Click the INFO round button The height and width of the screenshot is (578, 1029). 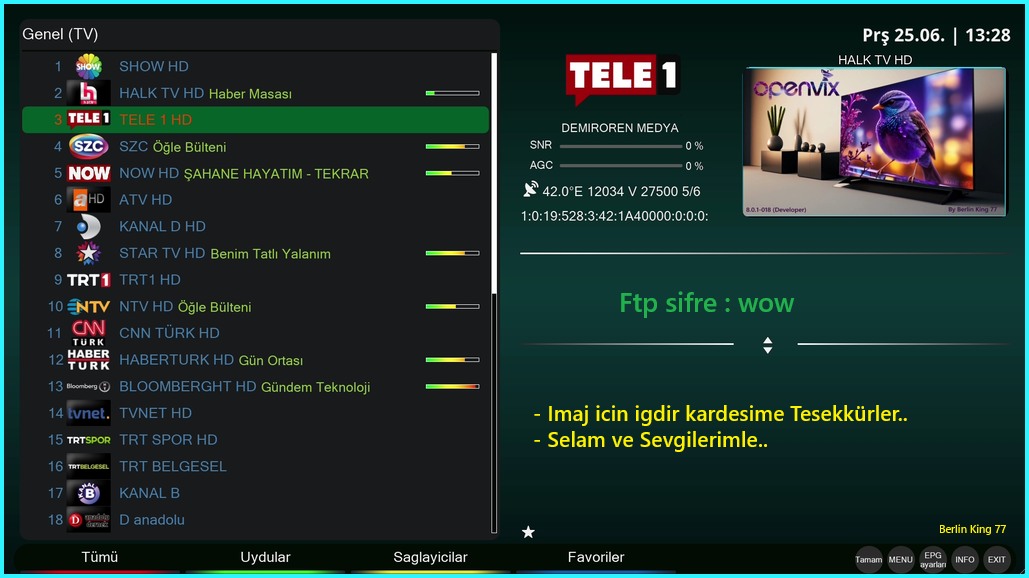(965, 560)
